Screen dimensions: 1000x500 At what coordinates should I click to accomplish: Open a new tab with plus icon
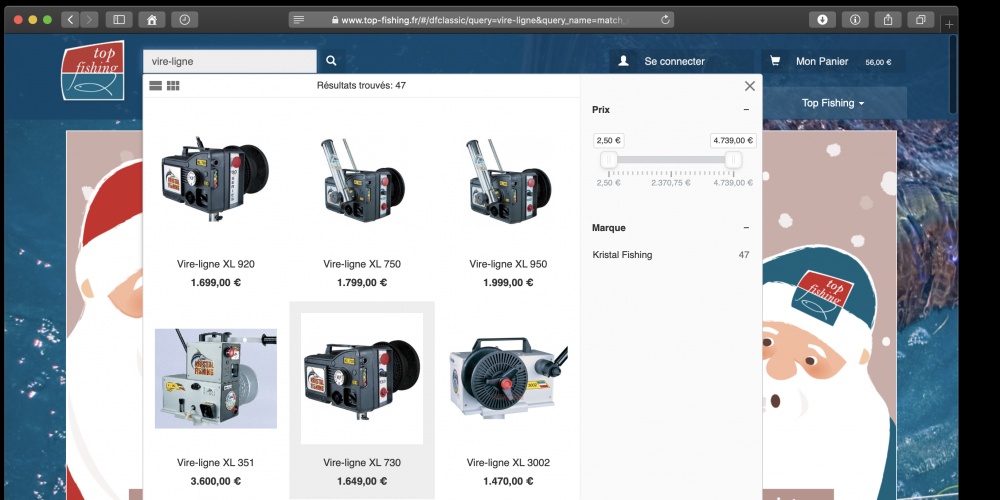pyautogui.click(x=950, y=24)
